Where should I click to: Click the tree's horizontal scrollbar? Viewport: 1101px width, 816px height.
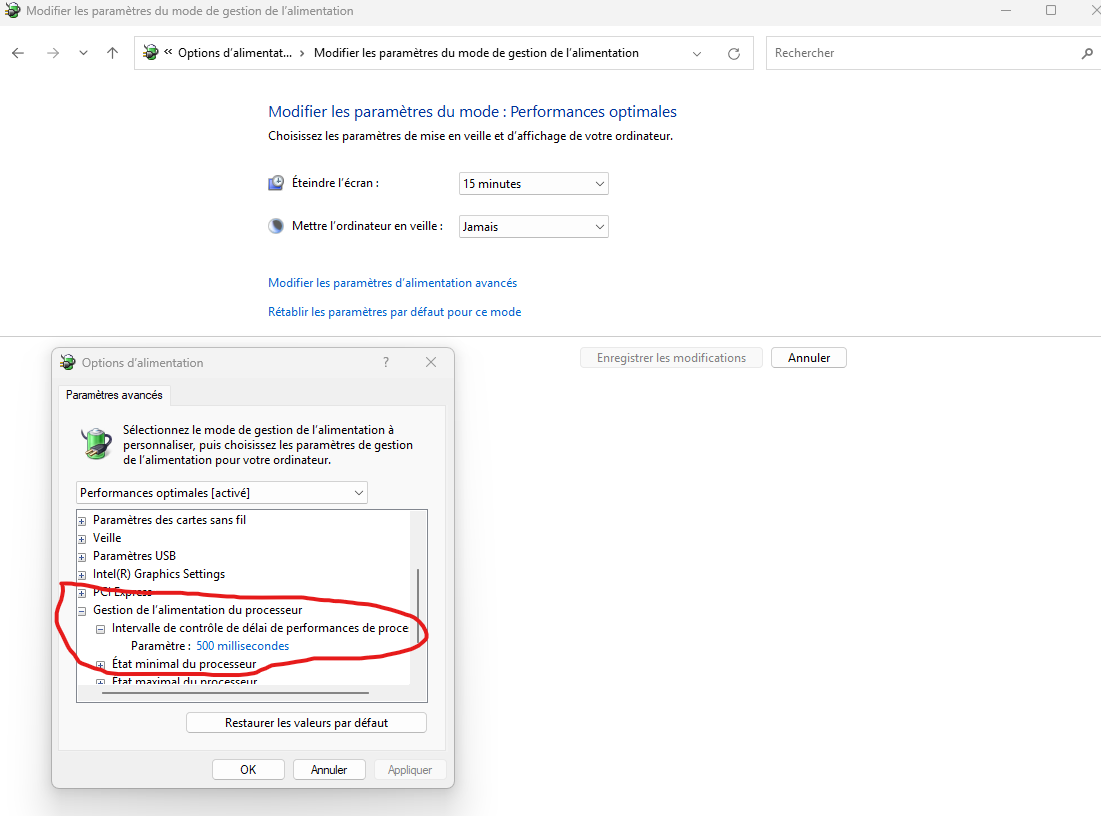coord(235,693)
